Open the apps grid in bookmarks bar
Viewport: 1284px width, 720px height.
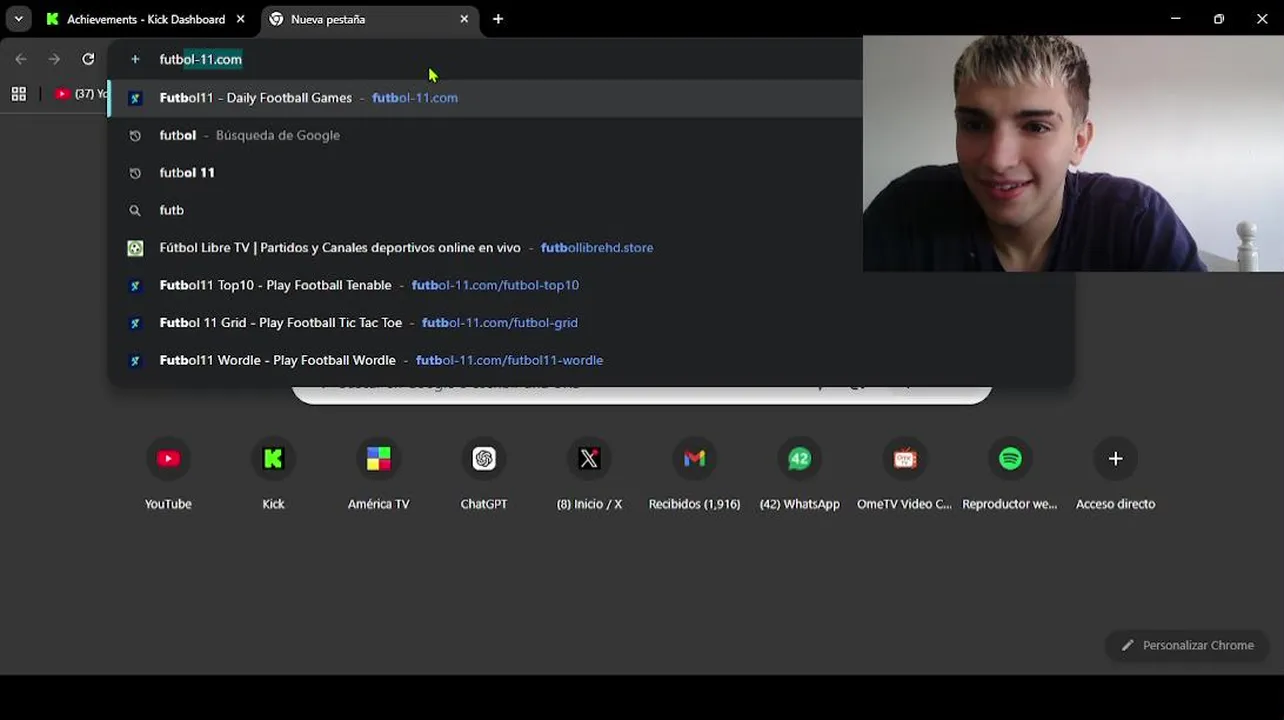pyautogui.click(x=18, y=94)
